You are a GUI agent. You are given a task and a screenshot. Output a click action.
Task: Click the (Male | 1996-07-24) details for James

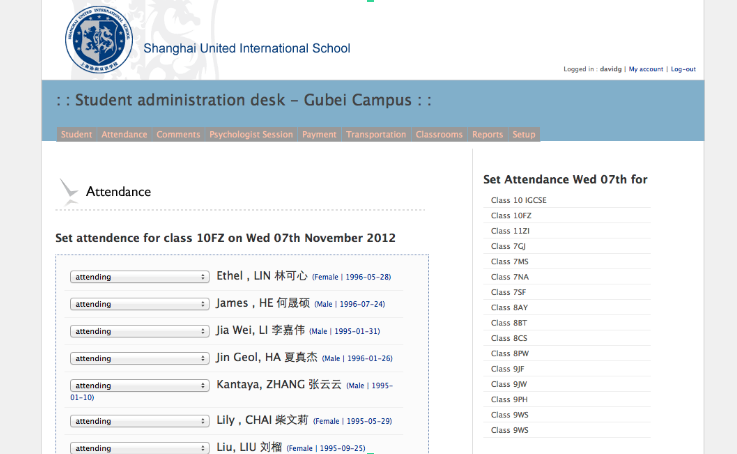point(350,305)
